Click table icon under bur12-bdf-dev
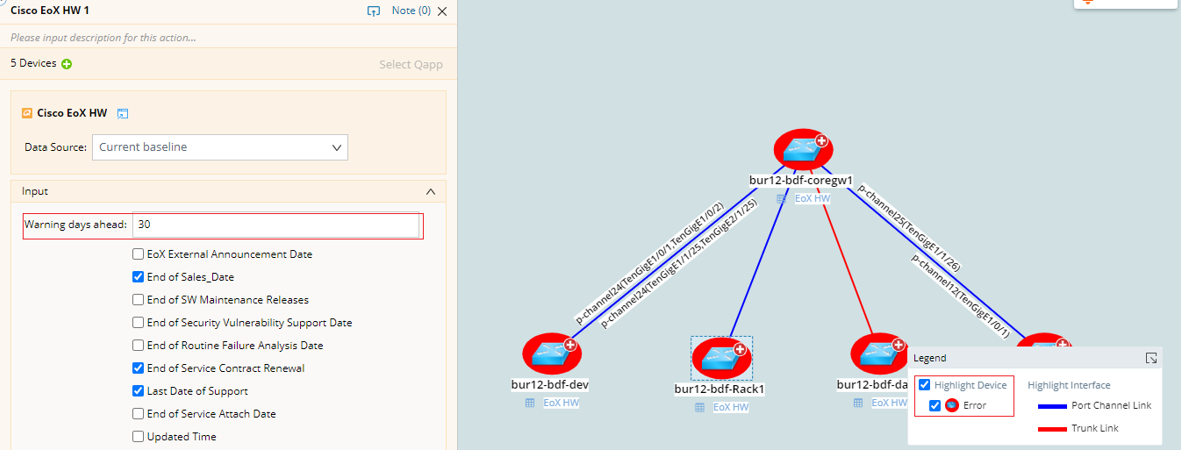Viewport: 1181px width, 451px height. click(529, 403)
